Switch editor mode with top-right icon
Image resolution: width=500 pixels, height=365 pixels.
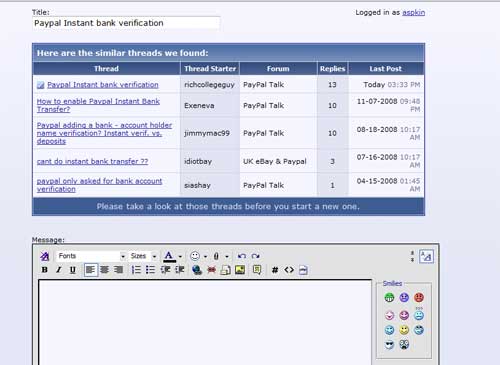(x=426, y=256)
